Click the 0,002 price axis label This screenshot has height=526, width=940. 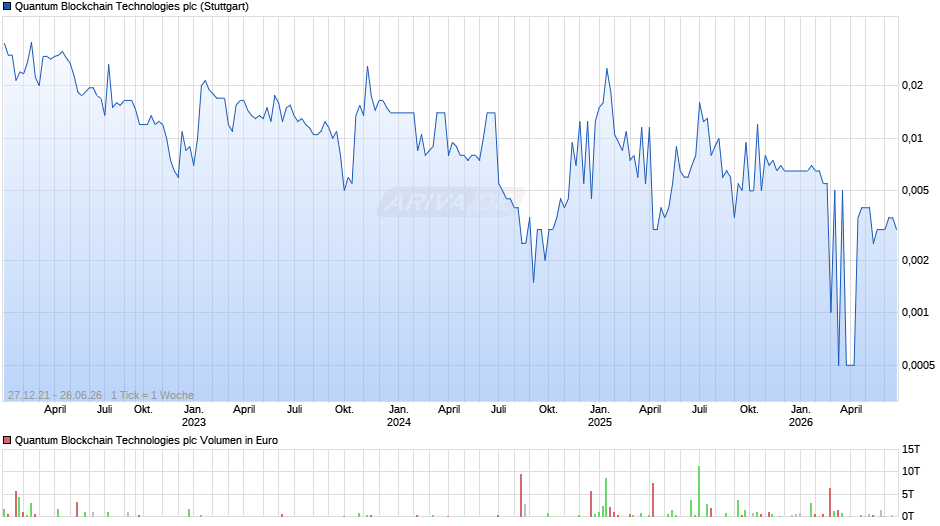click(915, 260)
